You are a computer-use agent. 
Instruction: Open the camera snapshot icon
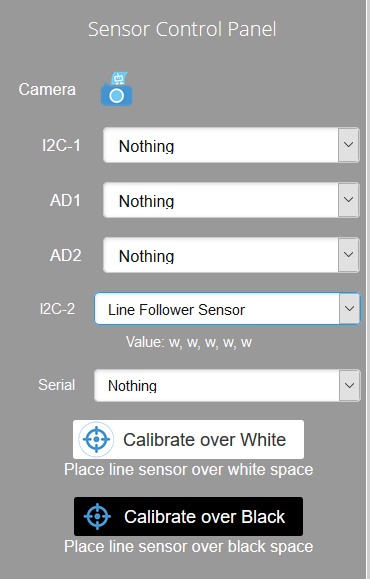(x=116, y=89)
